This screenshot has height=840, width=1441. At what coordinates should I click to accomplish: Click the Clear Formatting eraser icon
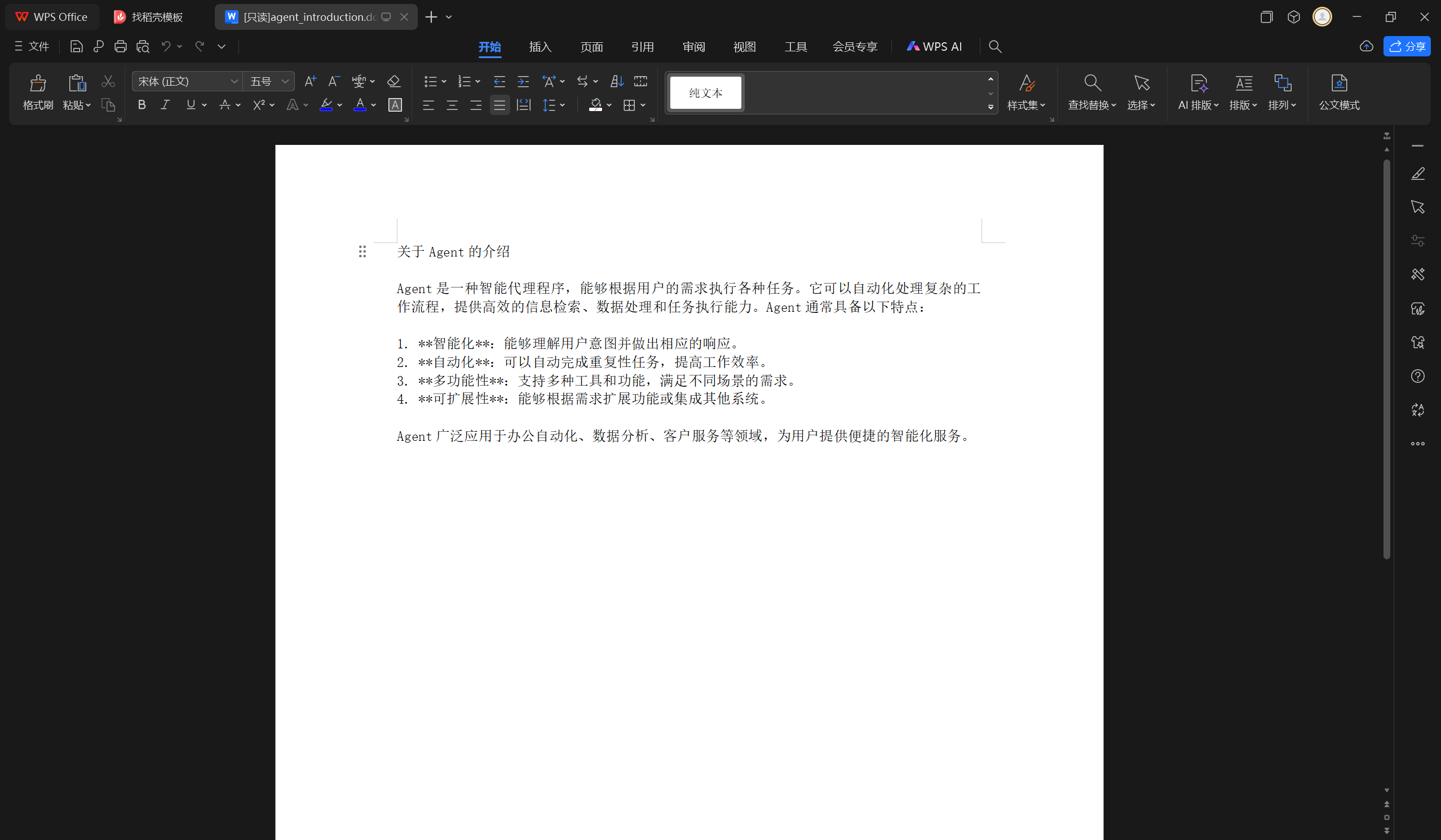(394, 81)
